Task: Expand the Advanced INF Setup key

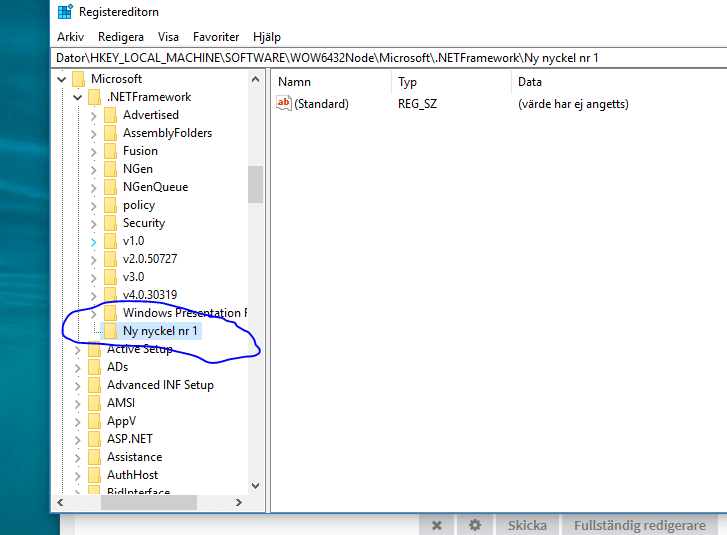Action: pos(77,386)
